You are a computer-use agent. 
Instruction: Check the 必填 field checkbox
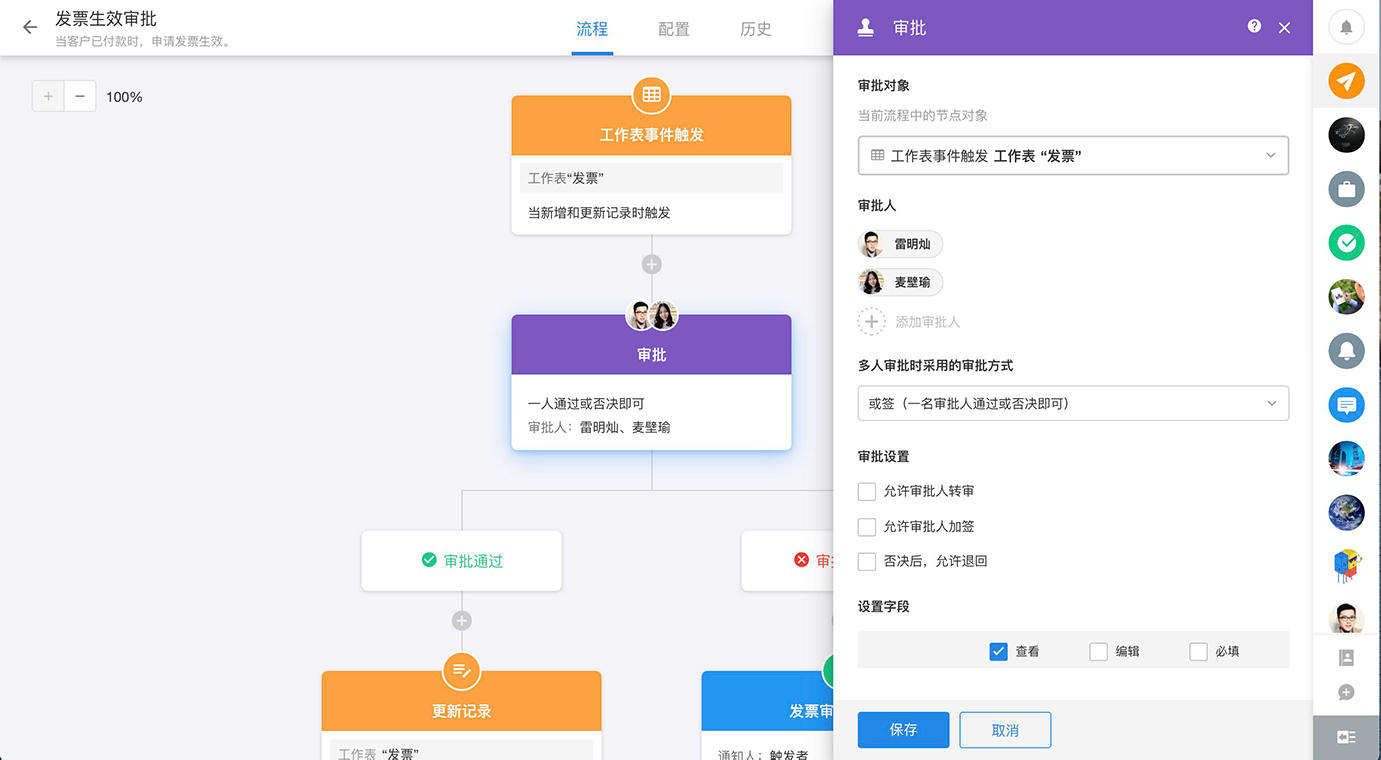[x=1198, y=651]
